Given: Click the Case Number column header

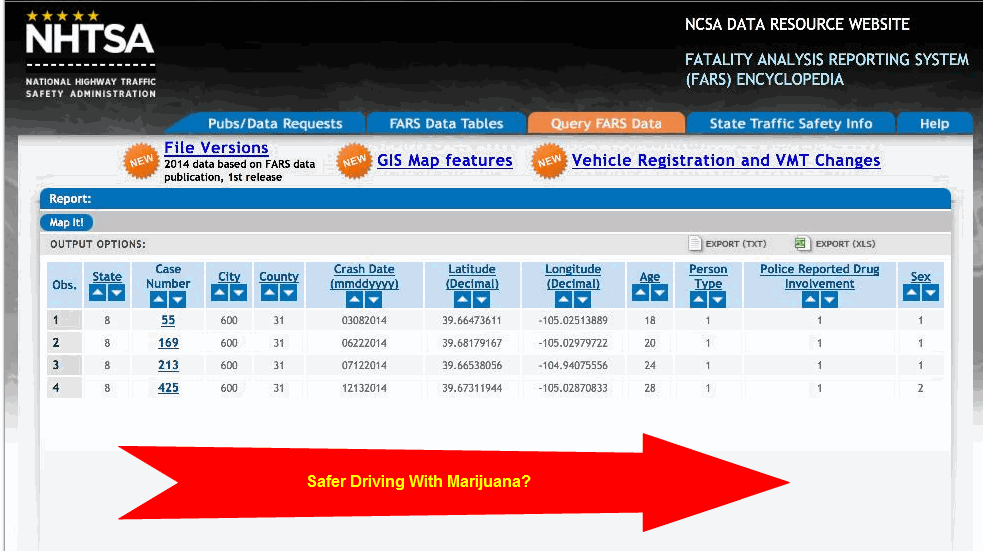Looking at the screenshot, I should [168, 276].
